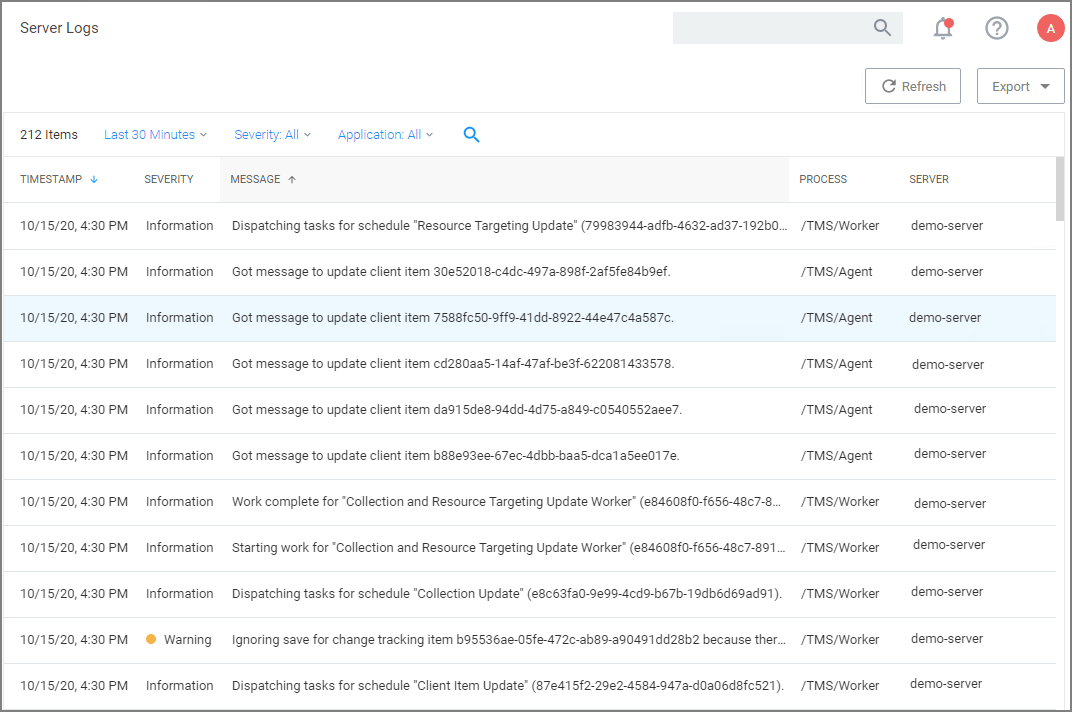Click the Timestamp sort arrow
Viewport: 1072px width, 712px height.
click(x=94, y=180)
